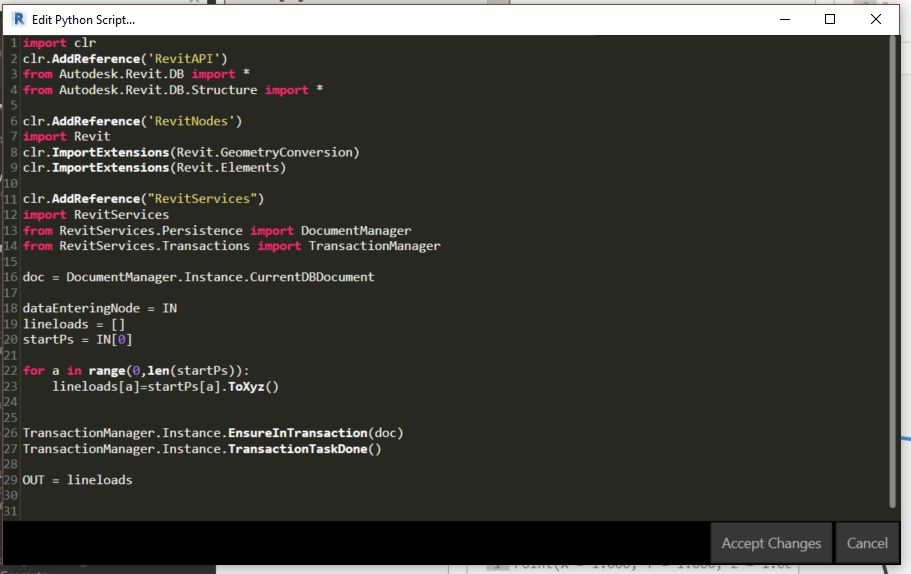Click 'EnsureInTransaction(doc)' on line 26
Image resolution: width=911 pixels, height=574 pixels.
point(315,433)
